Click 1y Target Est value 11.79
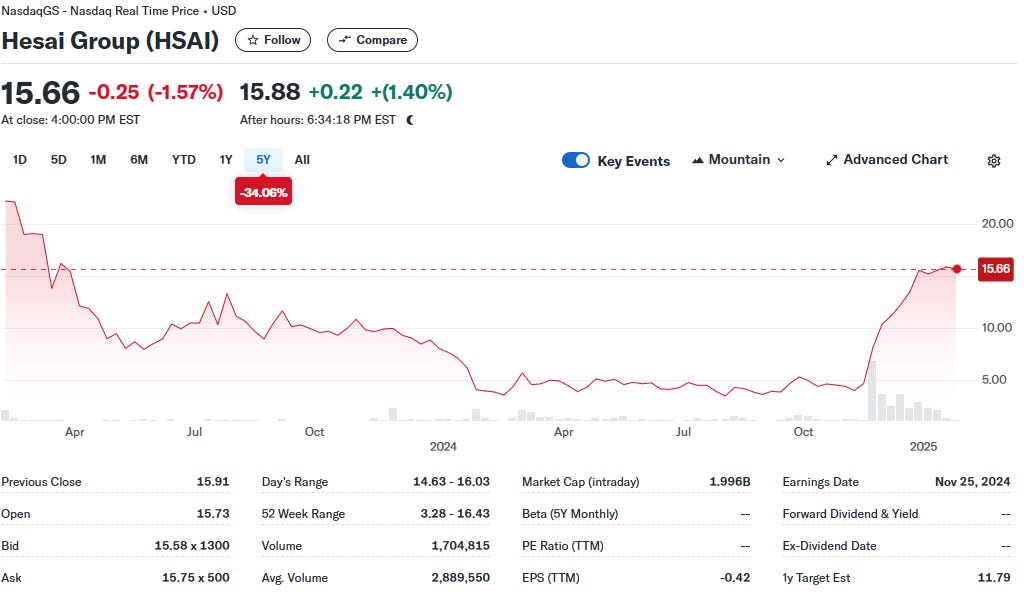1029x600 pixels. pos(994,578)
